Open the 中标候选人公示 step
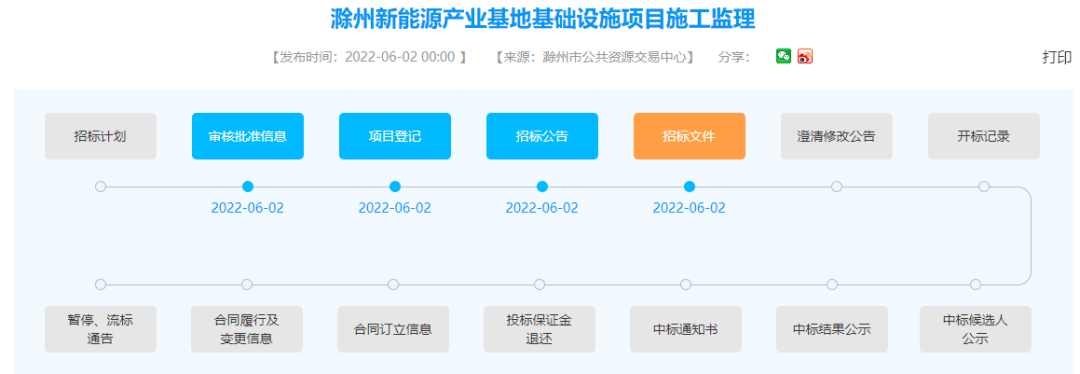Screen dimensions: 1080x374 (x=976, y=329)
